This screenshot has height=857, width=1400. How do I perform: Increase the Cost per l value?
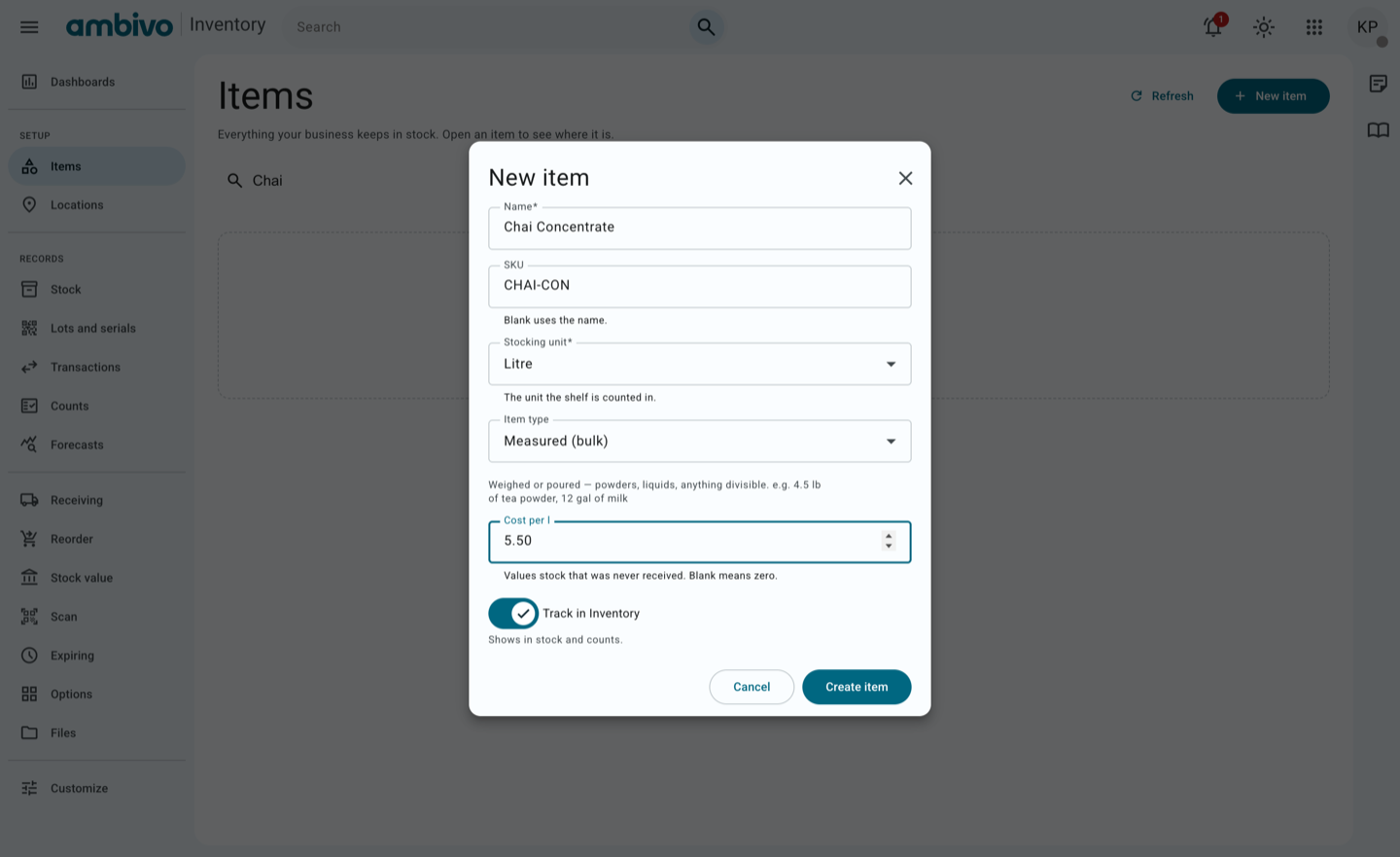click(889, 536)
